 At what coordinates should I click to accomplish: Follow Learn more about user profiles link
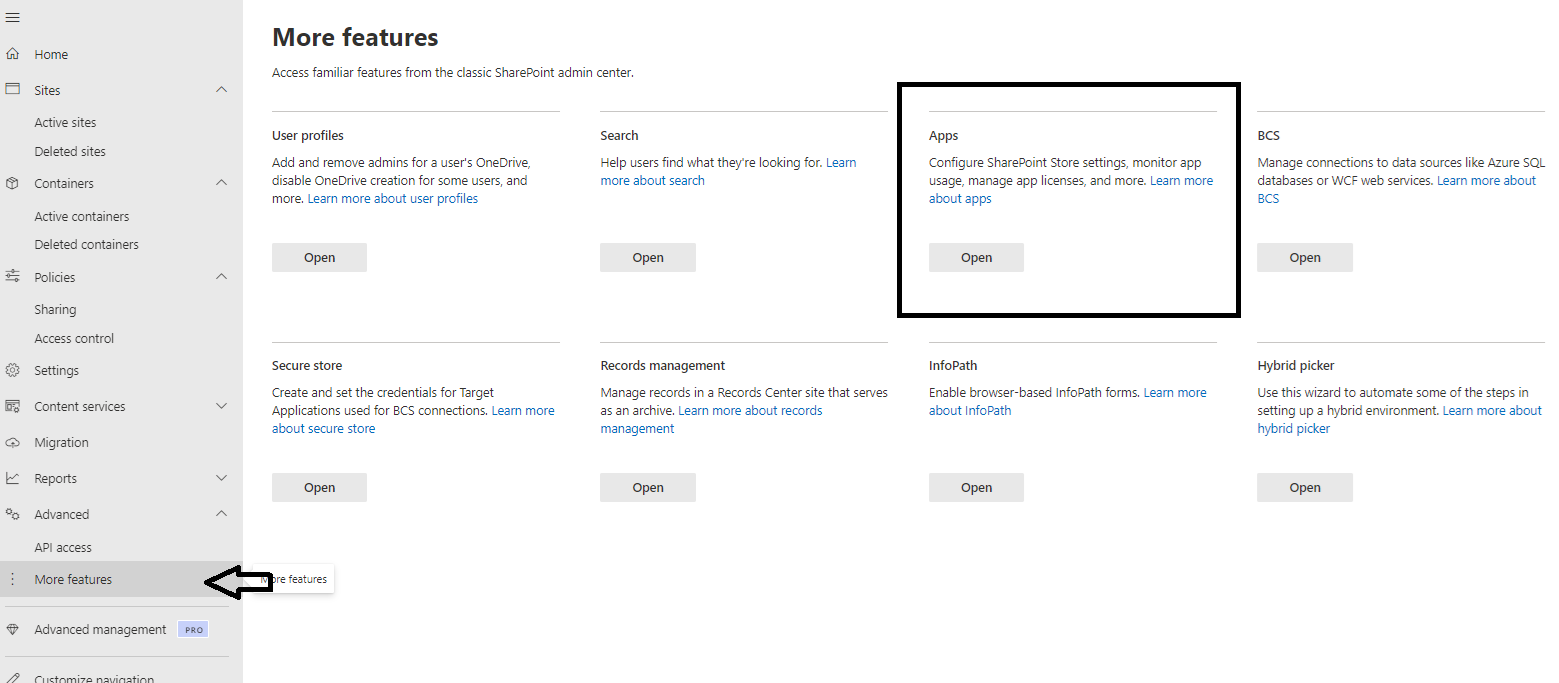(x=393, y=198)
